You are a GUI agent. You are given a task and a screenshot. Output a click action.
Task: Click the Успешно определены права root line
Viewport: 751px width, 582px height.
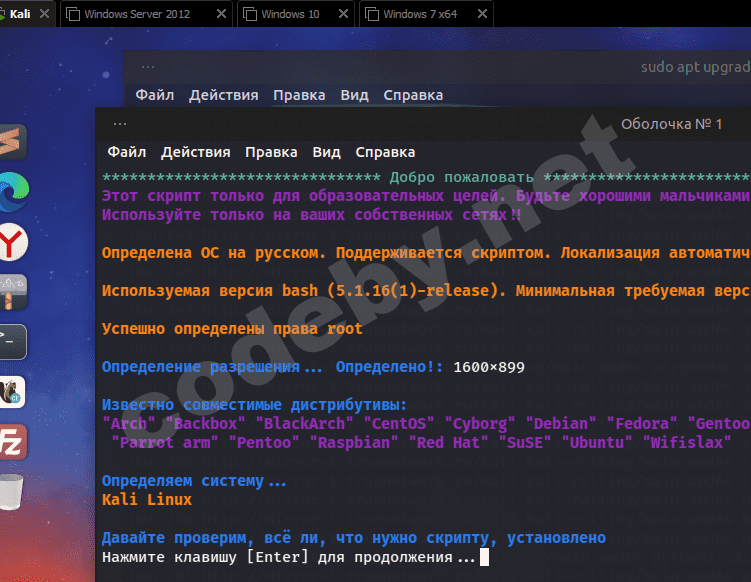coord(232,330)
